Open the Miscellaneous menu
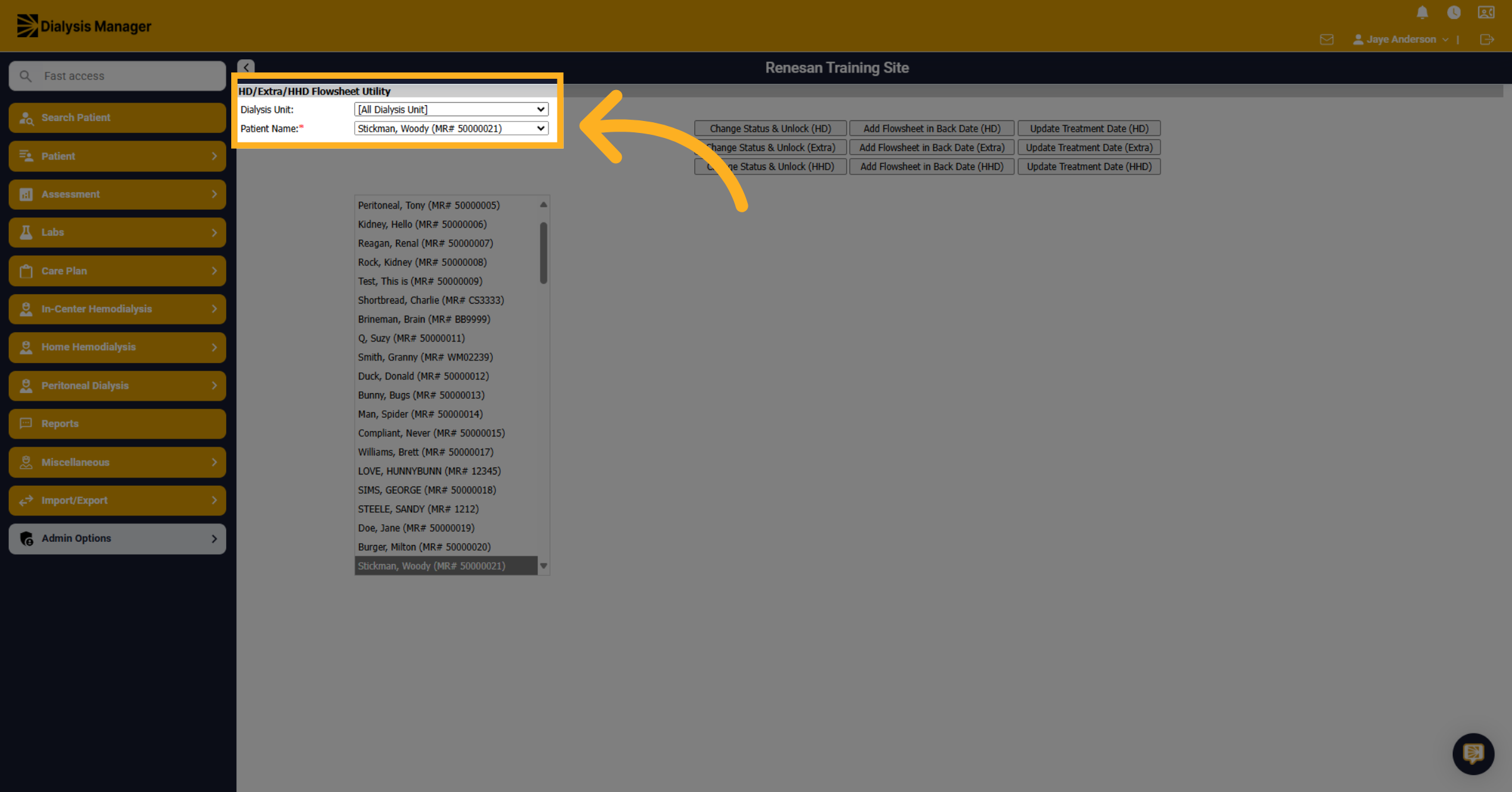The height and width of the screenshot is (792, 1512). (x=117, y=462)
